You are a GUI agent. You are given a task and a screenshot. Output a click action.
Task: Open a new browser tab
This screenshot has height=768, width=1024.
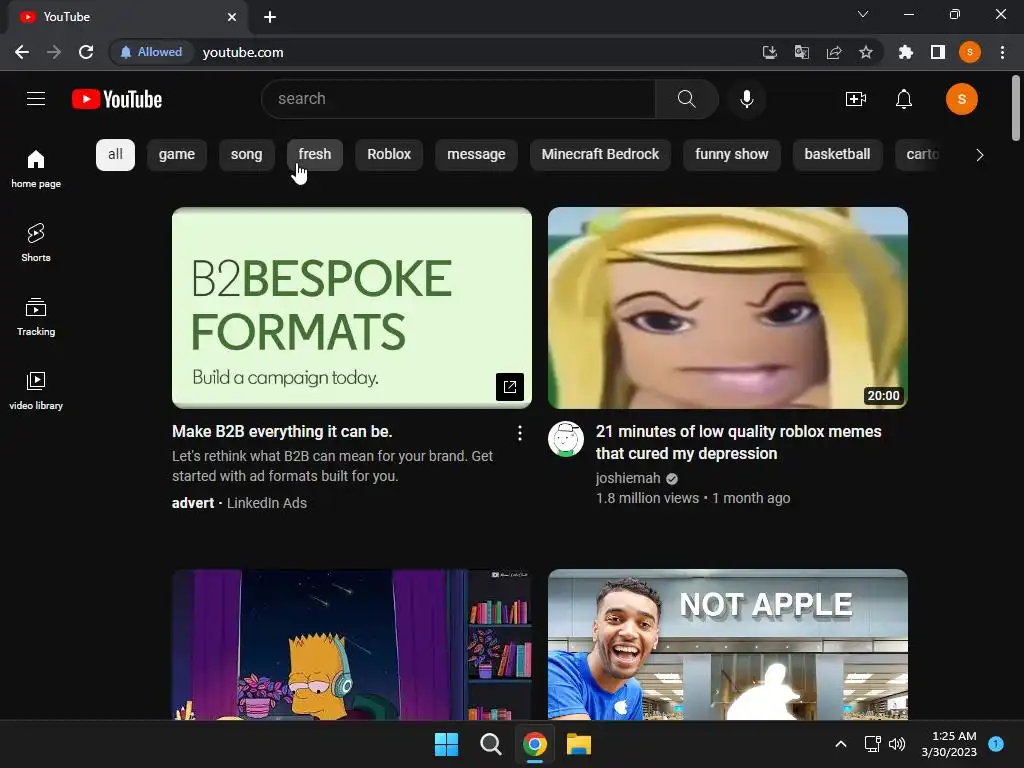(270, 17)
